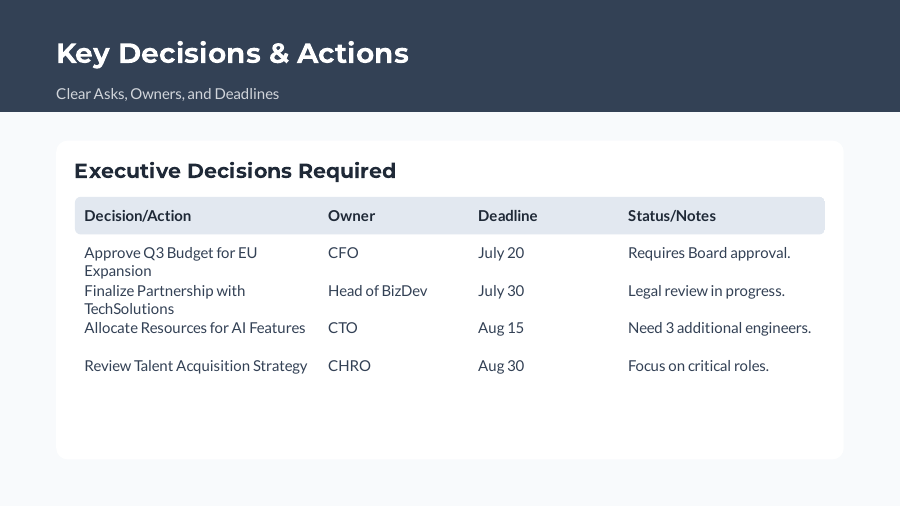900x507 pixels.
Task: Select the "Legal review in progress." note
Action: point(705,291)
